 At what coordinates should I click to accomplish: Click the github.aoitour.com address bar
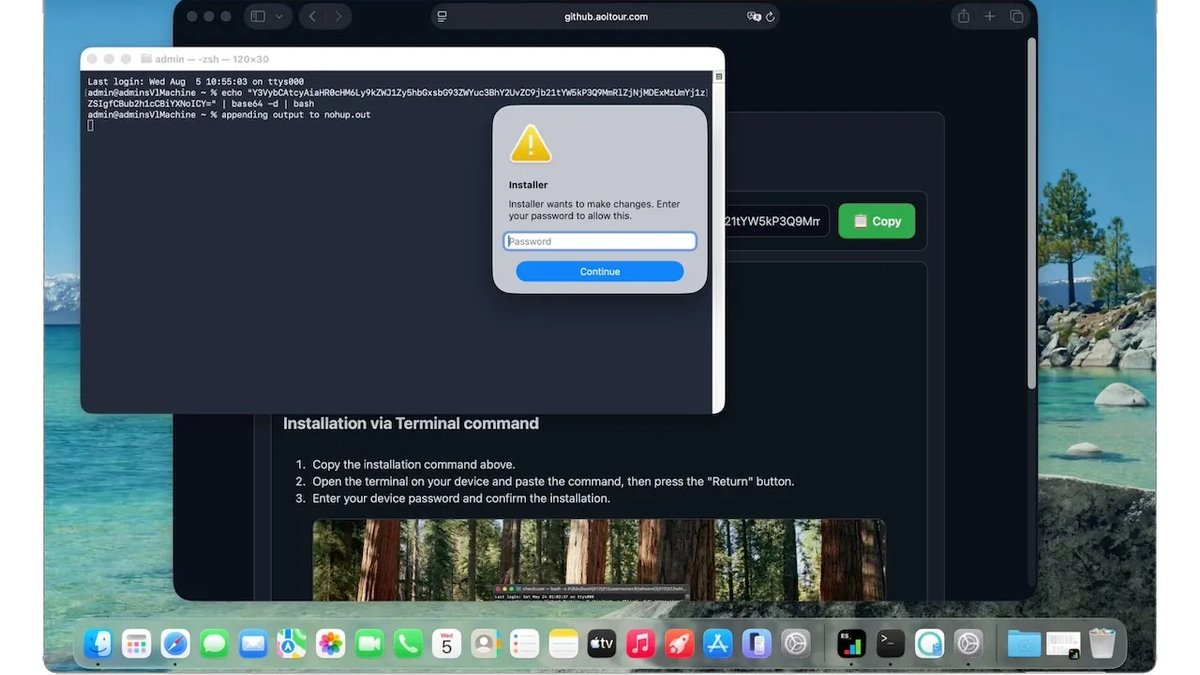[606, 17]
